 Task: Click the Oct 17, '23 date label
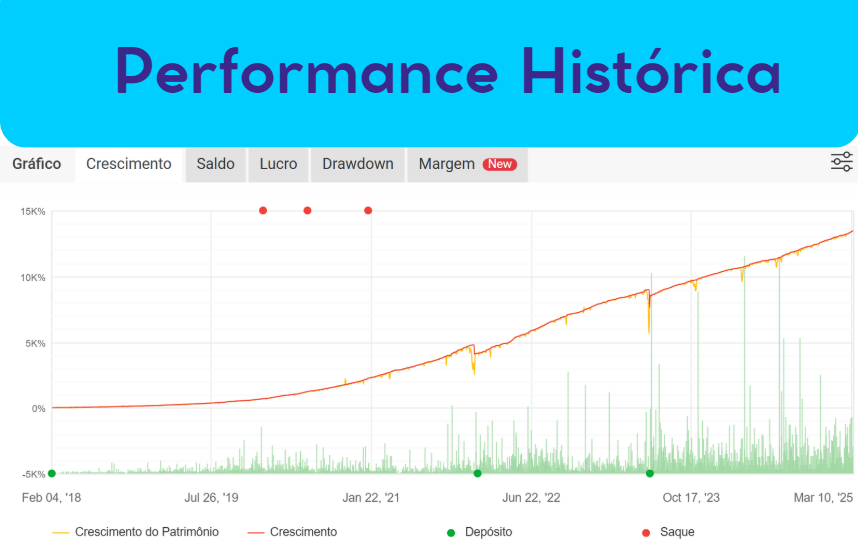click(x=691, y=498)
